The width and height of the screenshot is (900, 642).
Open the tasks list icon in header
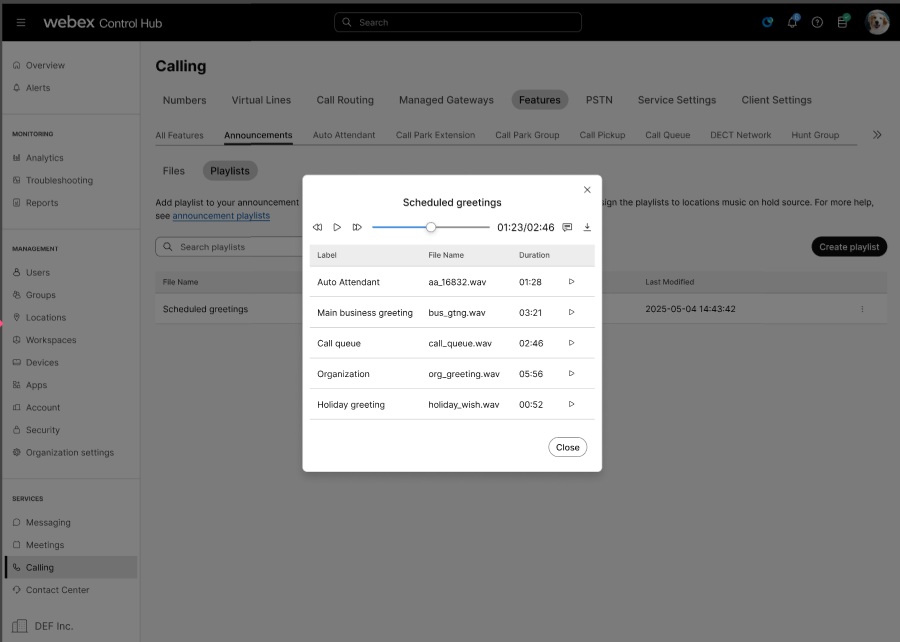coord(842,22)
